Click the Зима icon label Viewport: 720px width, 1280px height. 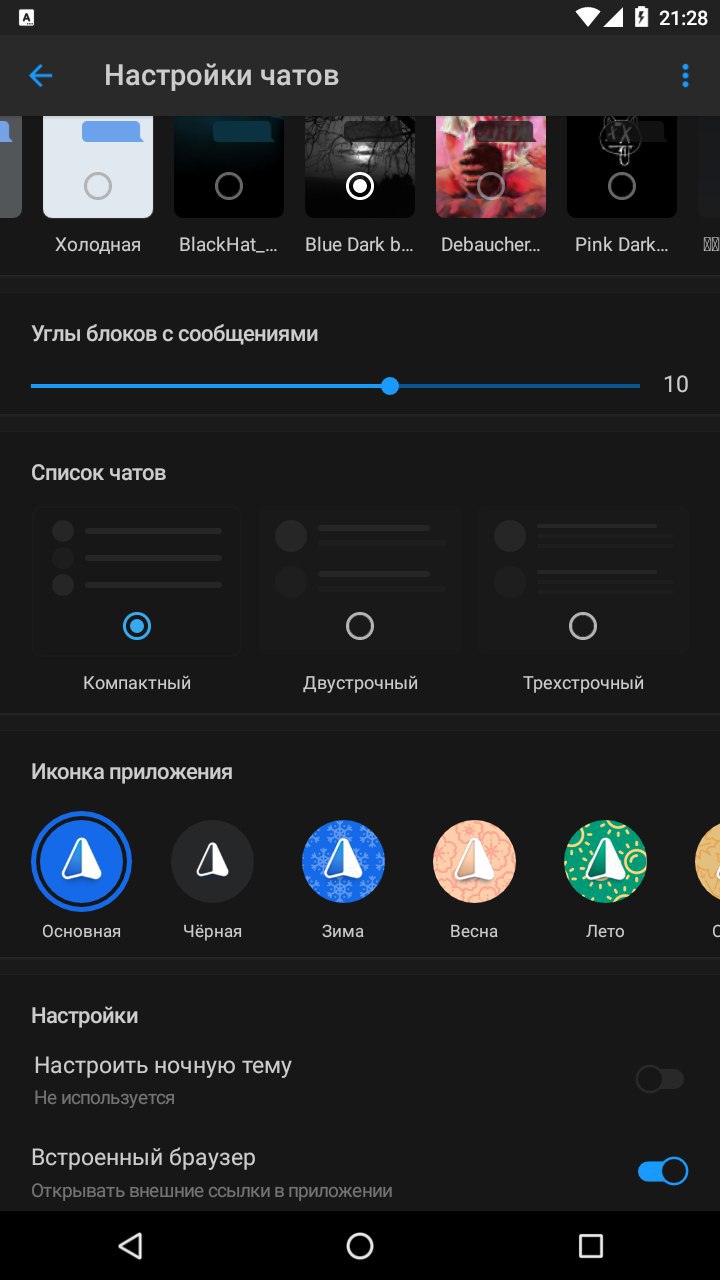(343, 931)
